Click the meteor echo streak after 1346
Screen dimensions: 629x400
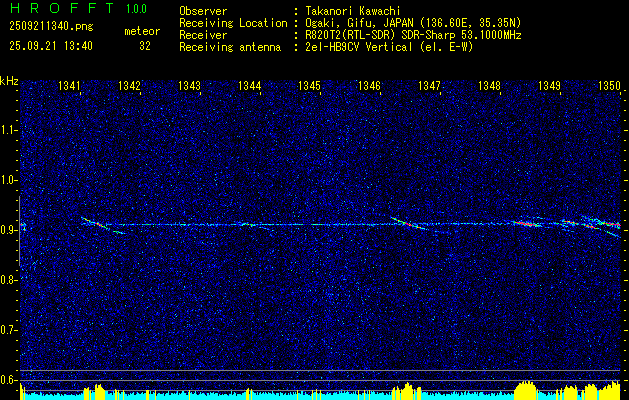click(407, 223)
